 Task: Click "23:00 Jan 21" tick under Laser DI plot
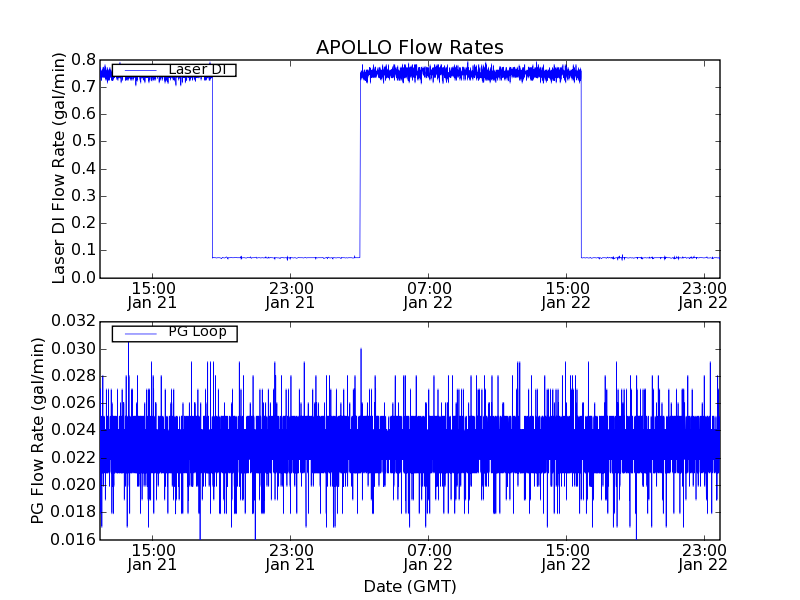point(290,294)
